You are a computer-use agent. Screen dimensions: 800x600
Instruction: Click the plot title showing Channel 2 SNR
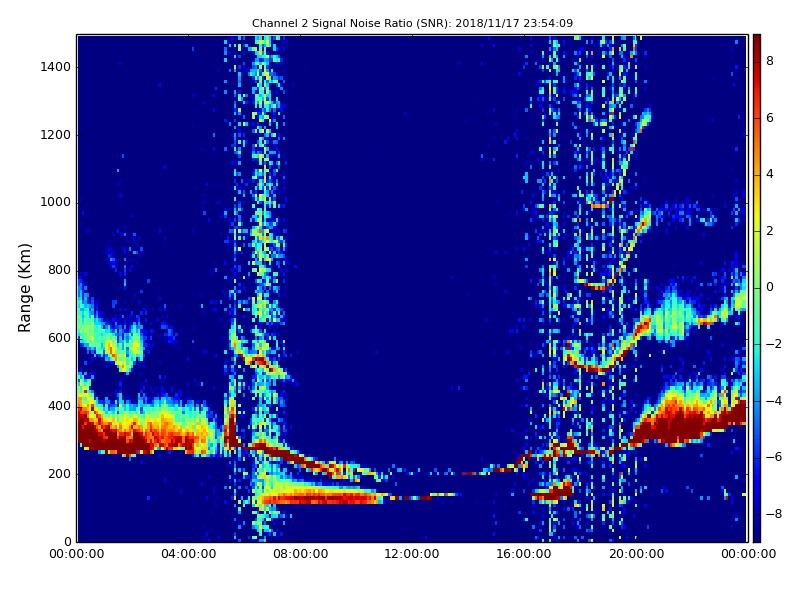(412, 23)
